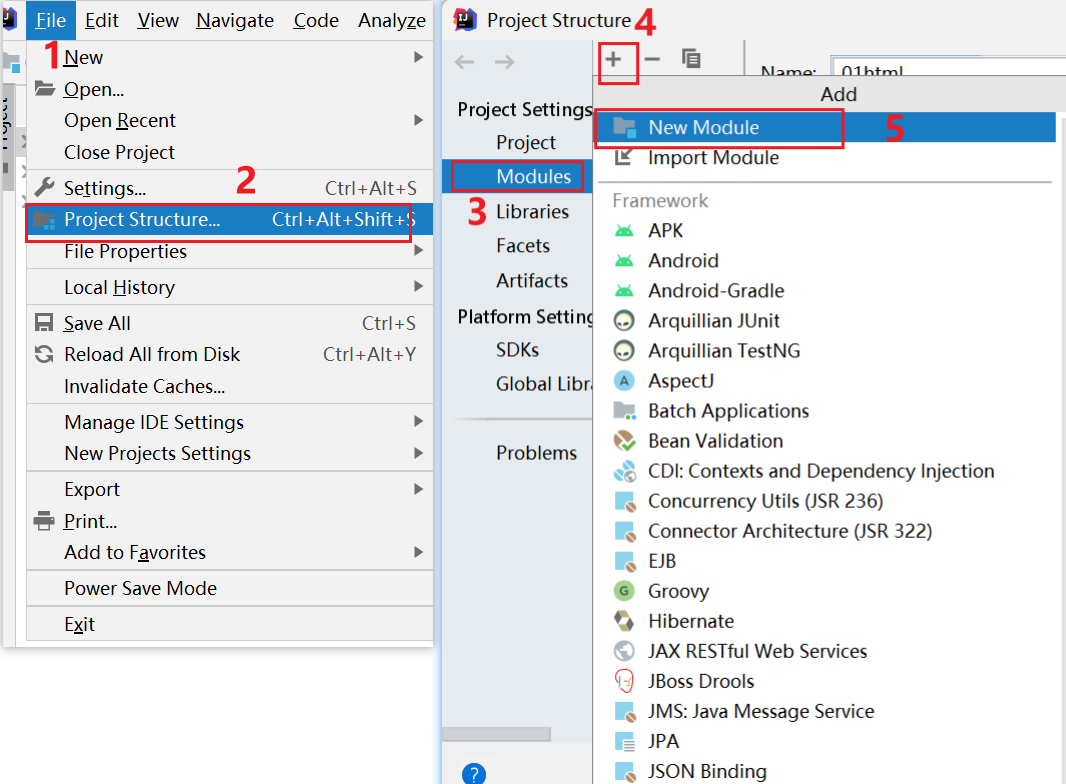Open the View menu
This screenshot has width=1066, height=784.
158,20
